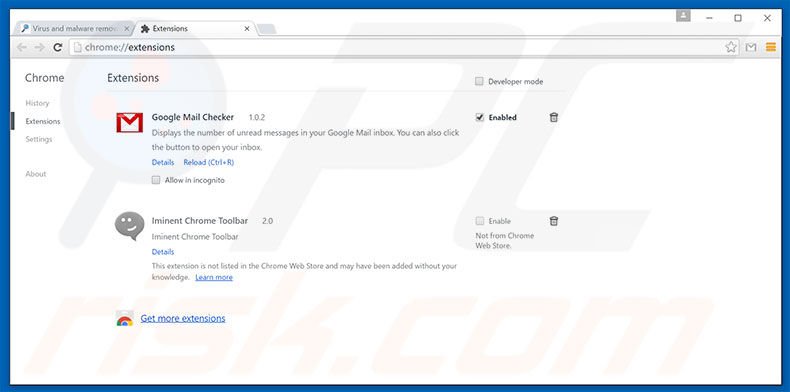Image resolution: width=790 pixels, height=392 pixels.
Task: Select the Extensions browser tab
Action: (194, 29)
